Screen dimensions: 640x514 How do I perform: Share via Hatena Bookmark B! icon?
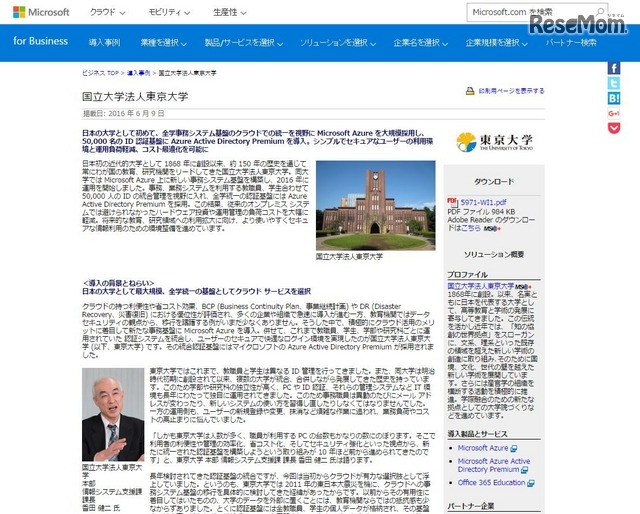pyautogui.click(x=614, y=98)
